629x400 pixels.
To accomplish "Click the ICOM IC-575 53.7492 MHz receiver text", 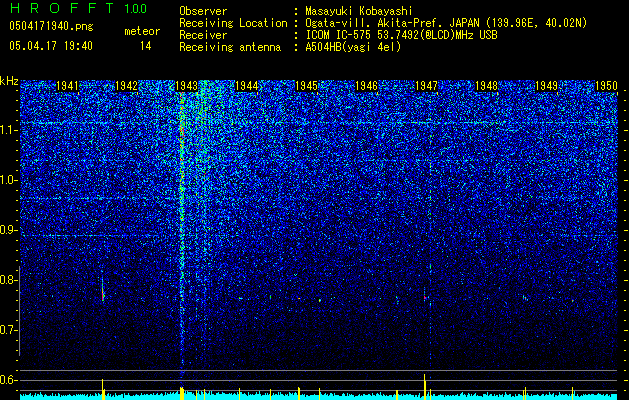I will coord(401,35).
